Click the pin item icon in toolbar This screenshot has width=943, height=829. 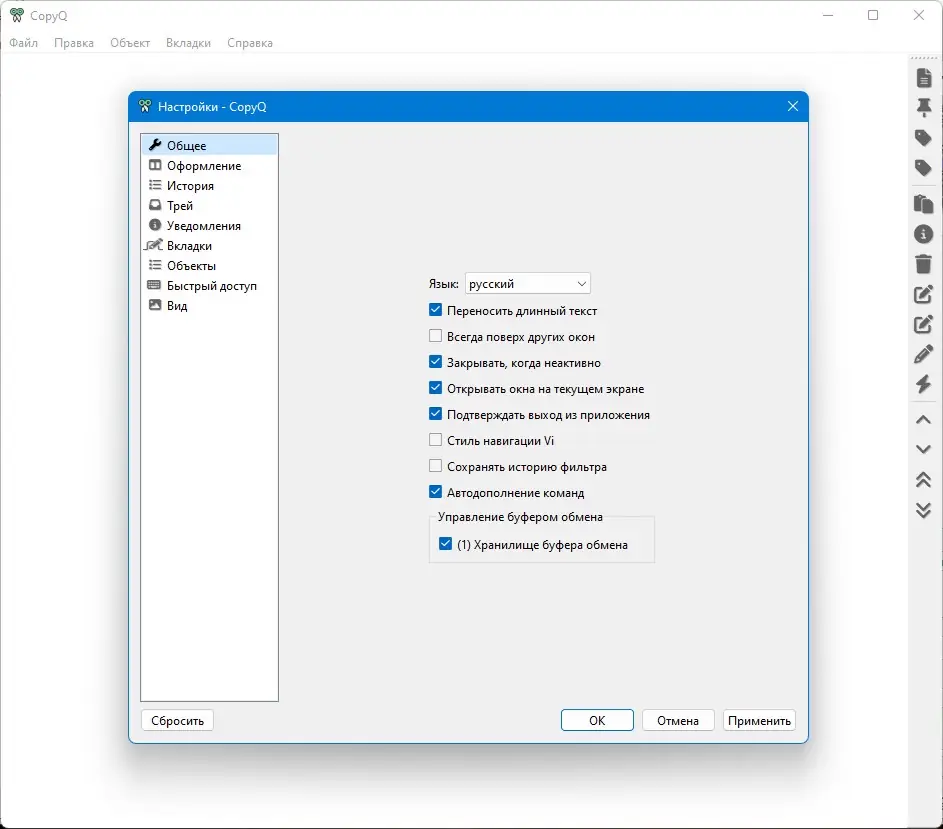tap(924, 108)
